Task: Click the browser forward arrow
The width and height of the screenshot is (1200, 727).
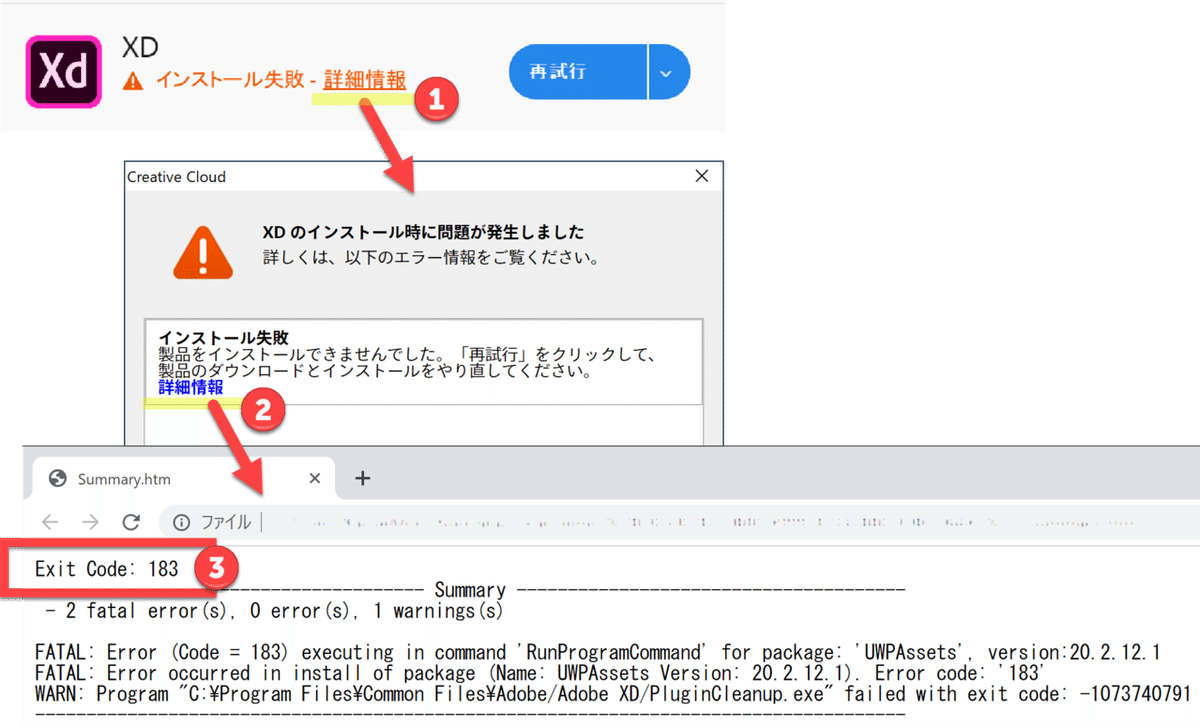Action: click(x=91, y=521)
